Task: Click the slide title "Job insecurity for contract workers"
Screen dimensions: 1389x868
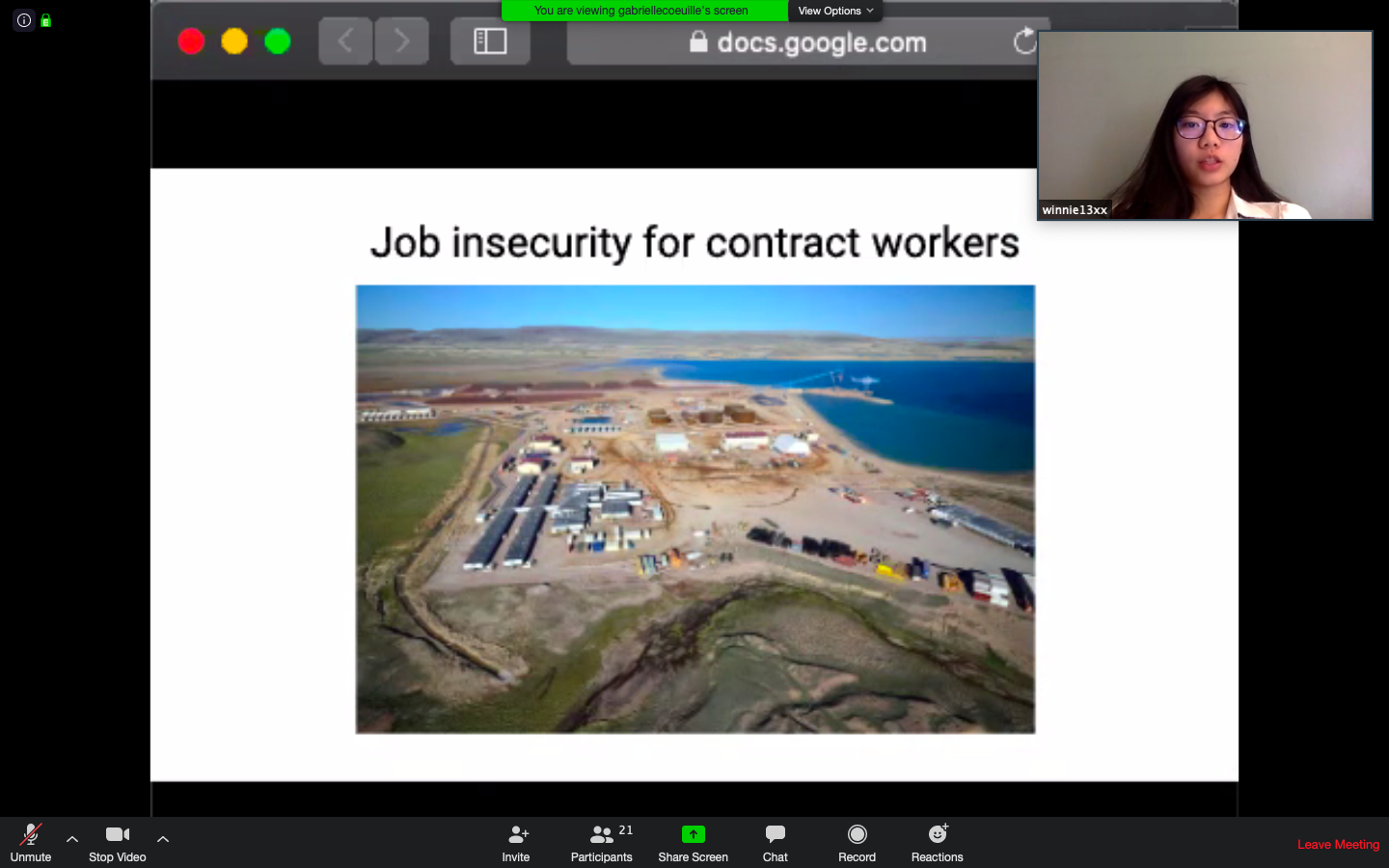Action: click(x=694, y=243)
